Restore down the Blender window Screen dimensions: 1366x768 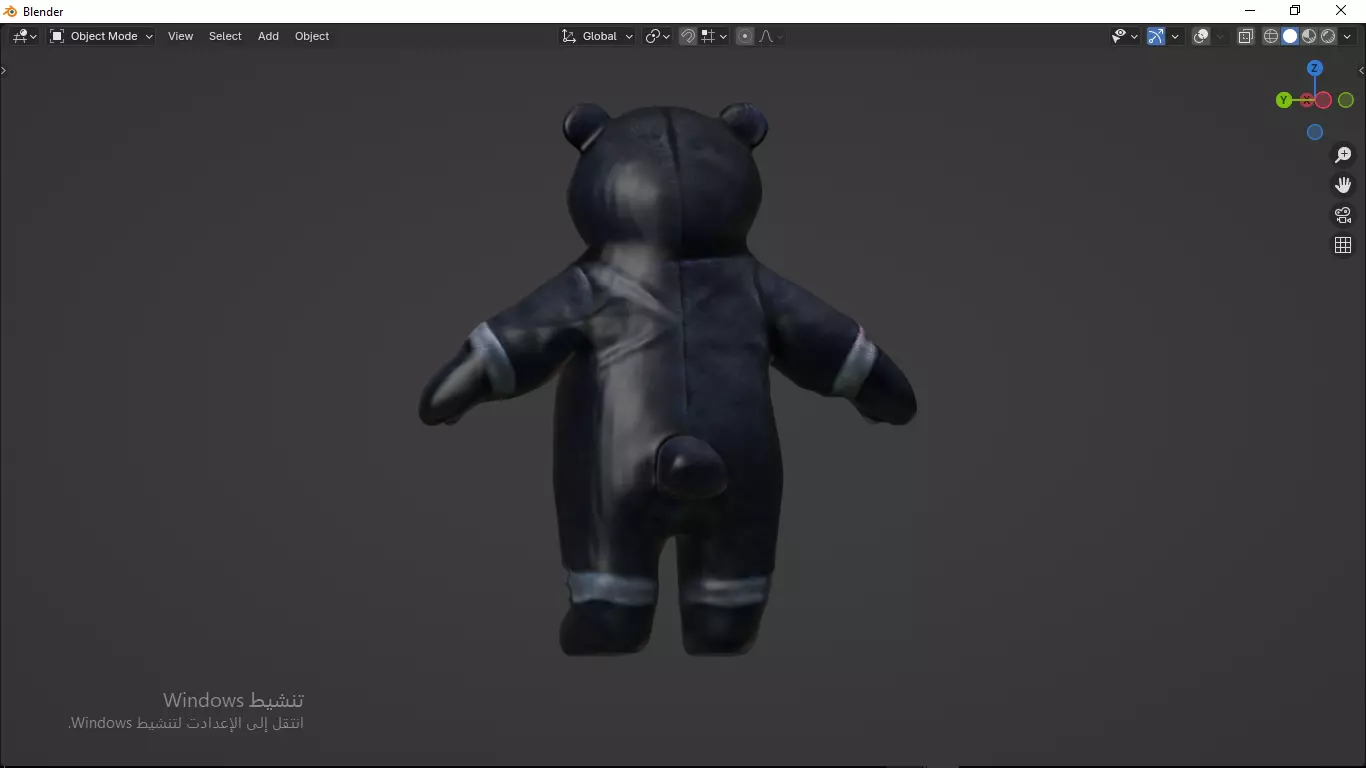tap(1295, 11)
